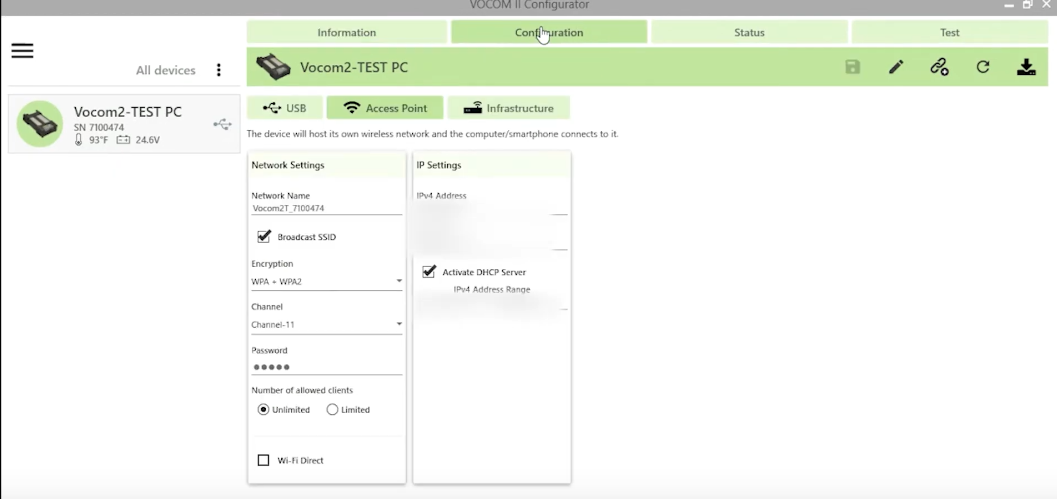
Task: Select the USB mode button
Action: [284, 108]
